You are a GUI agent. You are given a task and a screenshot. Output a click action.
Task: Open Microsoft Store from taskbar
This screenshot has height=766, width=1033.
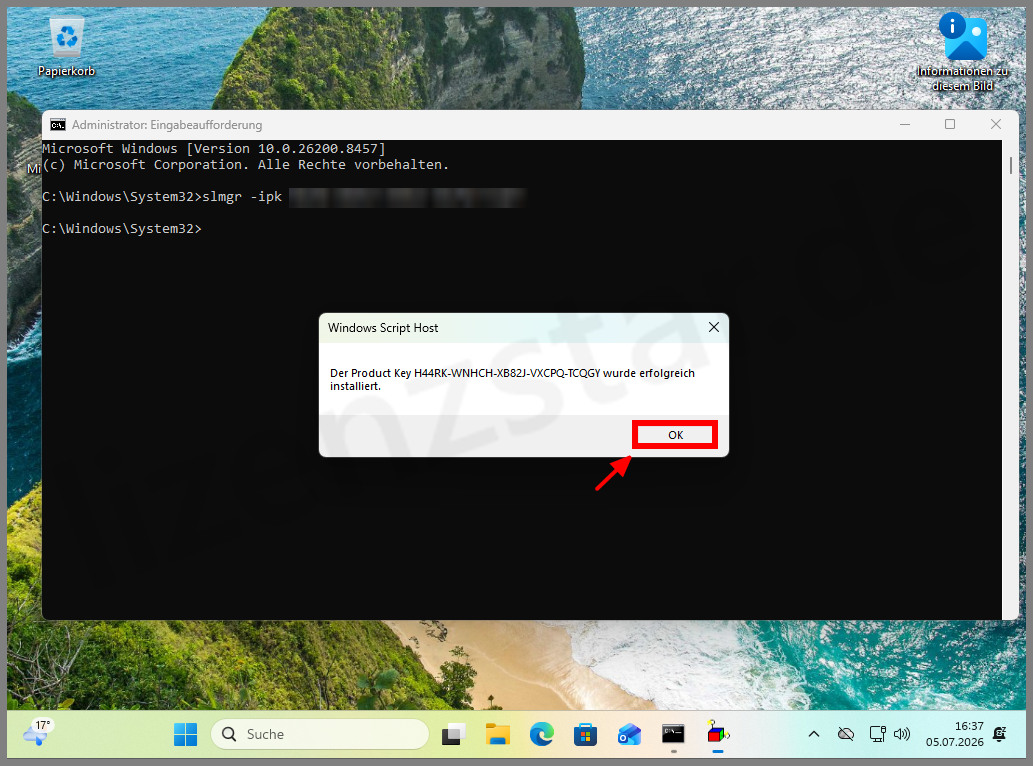tap(585, 734)
